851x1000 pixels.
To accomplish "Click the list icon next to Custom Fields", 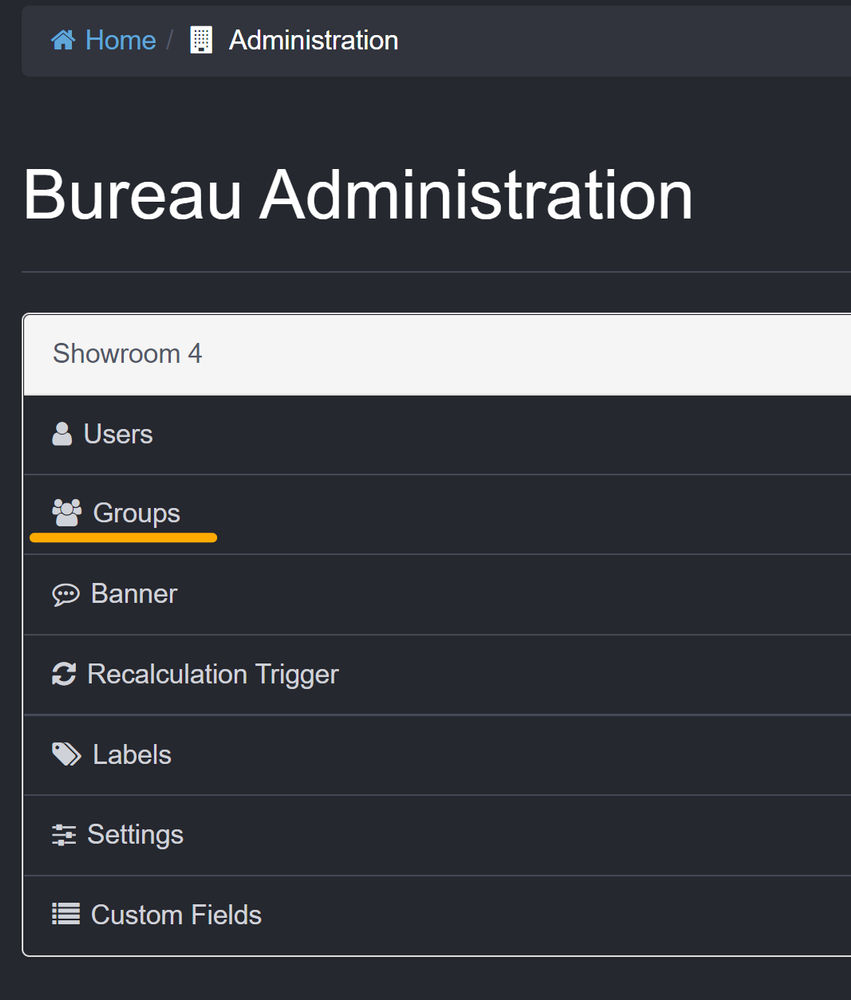I will tap(64, 913).
